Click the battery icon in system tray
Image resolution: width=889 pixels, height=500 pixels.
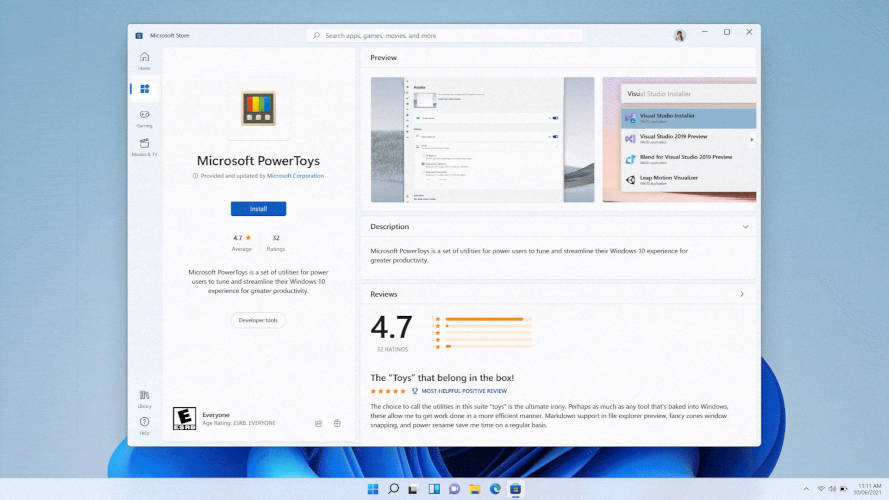tap(844, 489)
